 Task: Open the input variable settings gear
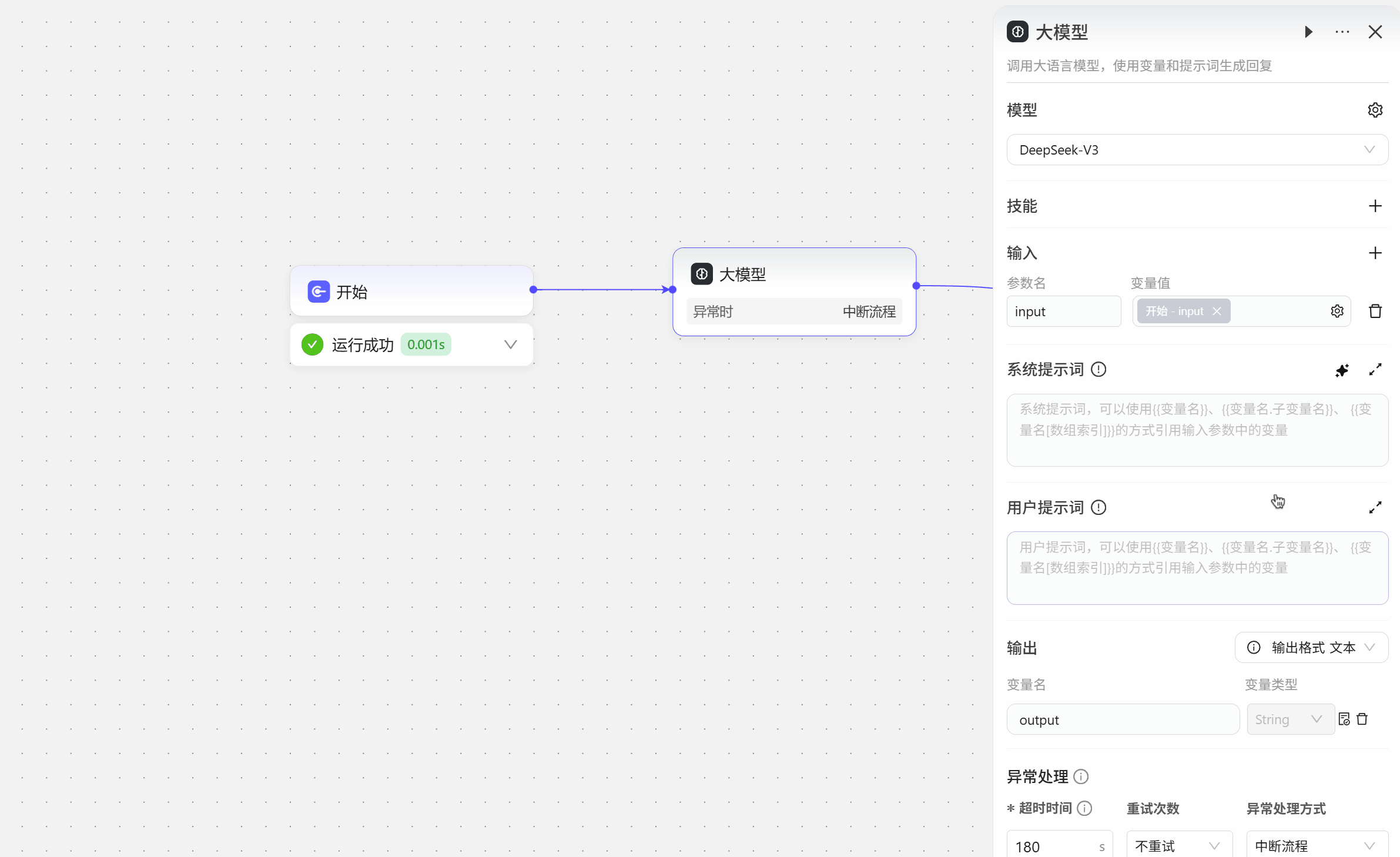click(1337, 311)
